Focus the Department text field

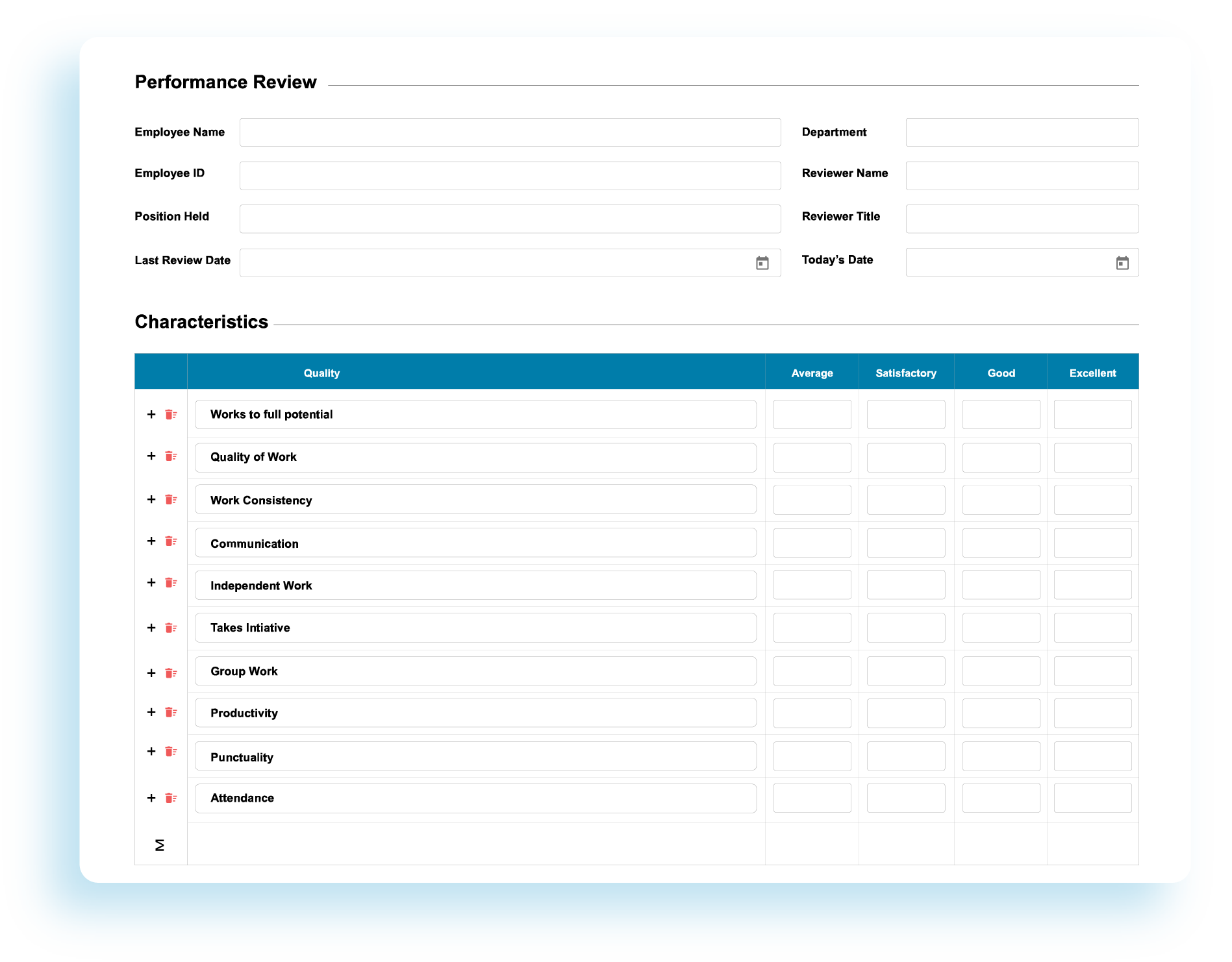pos(1022,132)
